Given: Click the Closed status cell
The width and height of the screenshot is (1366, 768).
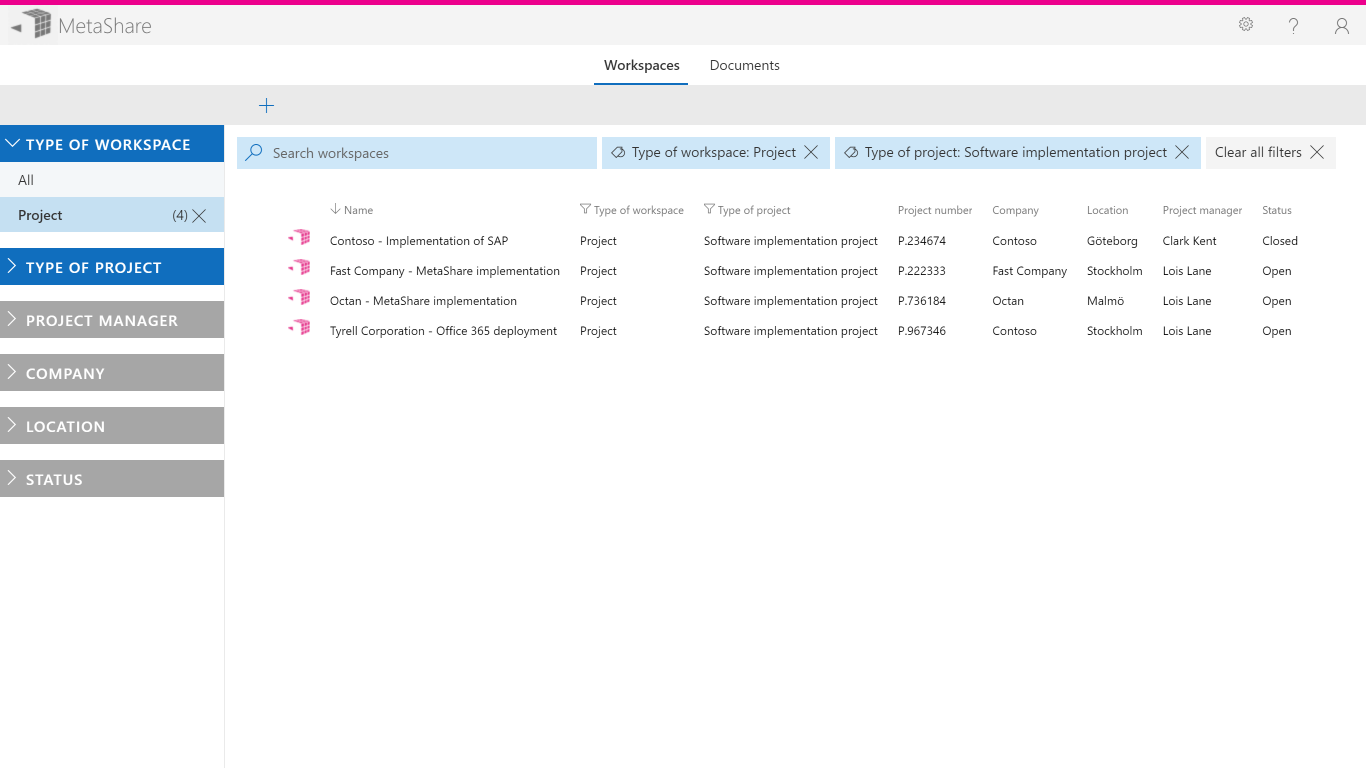Looking at the screenshot, I should pos(1280,241).
